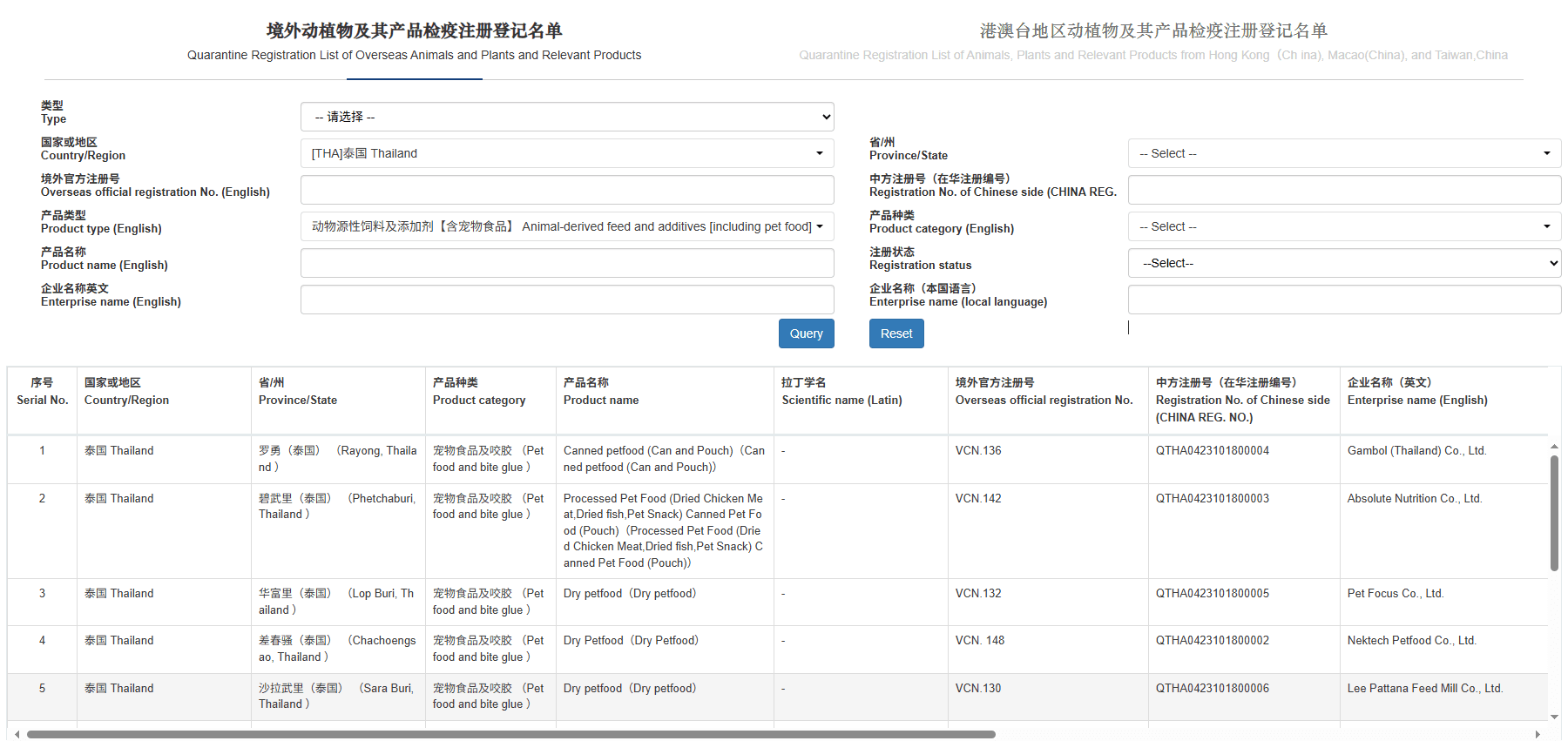Click the Product name input field
The image size is (1568, 741).
click(566, 263)
